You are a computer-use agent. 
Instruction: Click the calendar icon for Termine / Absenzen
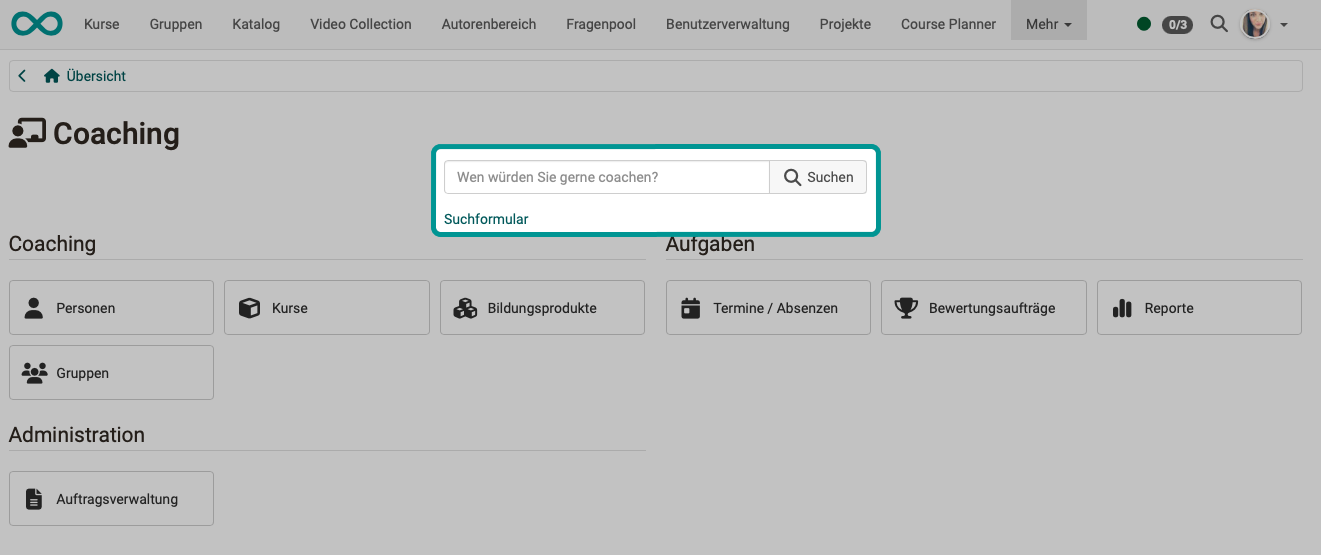[690, 308]
